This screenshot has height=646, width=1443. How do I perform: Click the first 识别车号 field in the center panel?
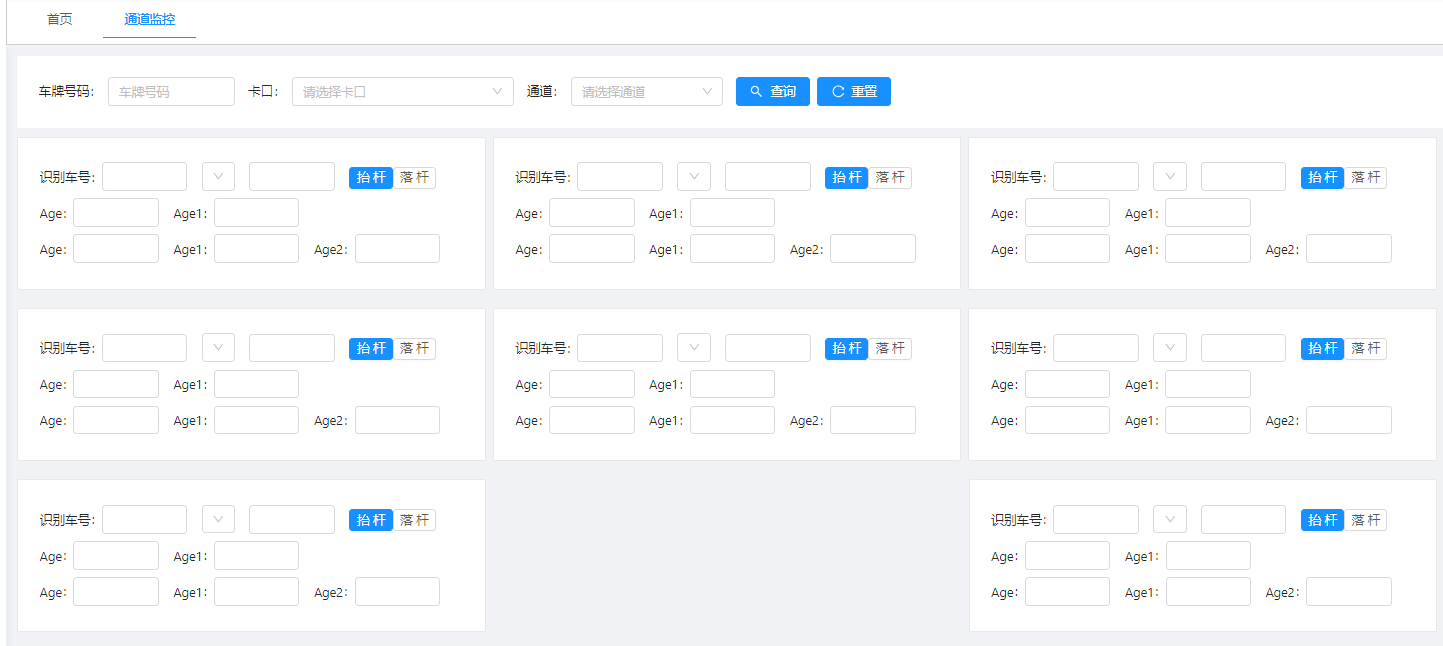pyautogui.click(x=619, y=348)
